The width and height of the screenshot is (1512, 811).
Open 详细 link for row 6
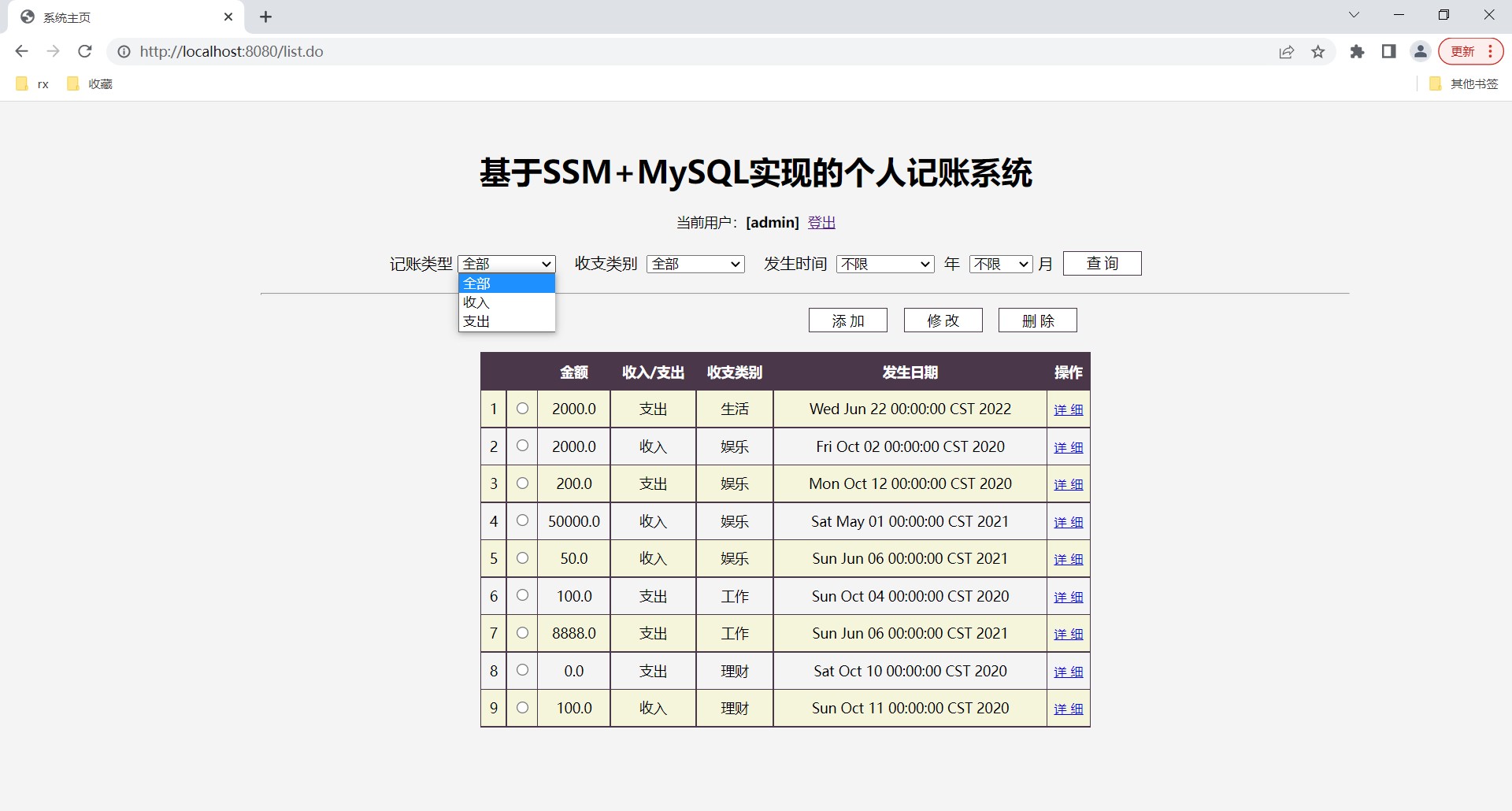[1069, 597]
